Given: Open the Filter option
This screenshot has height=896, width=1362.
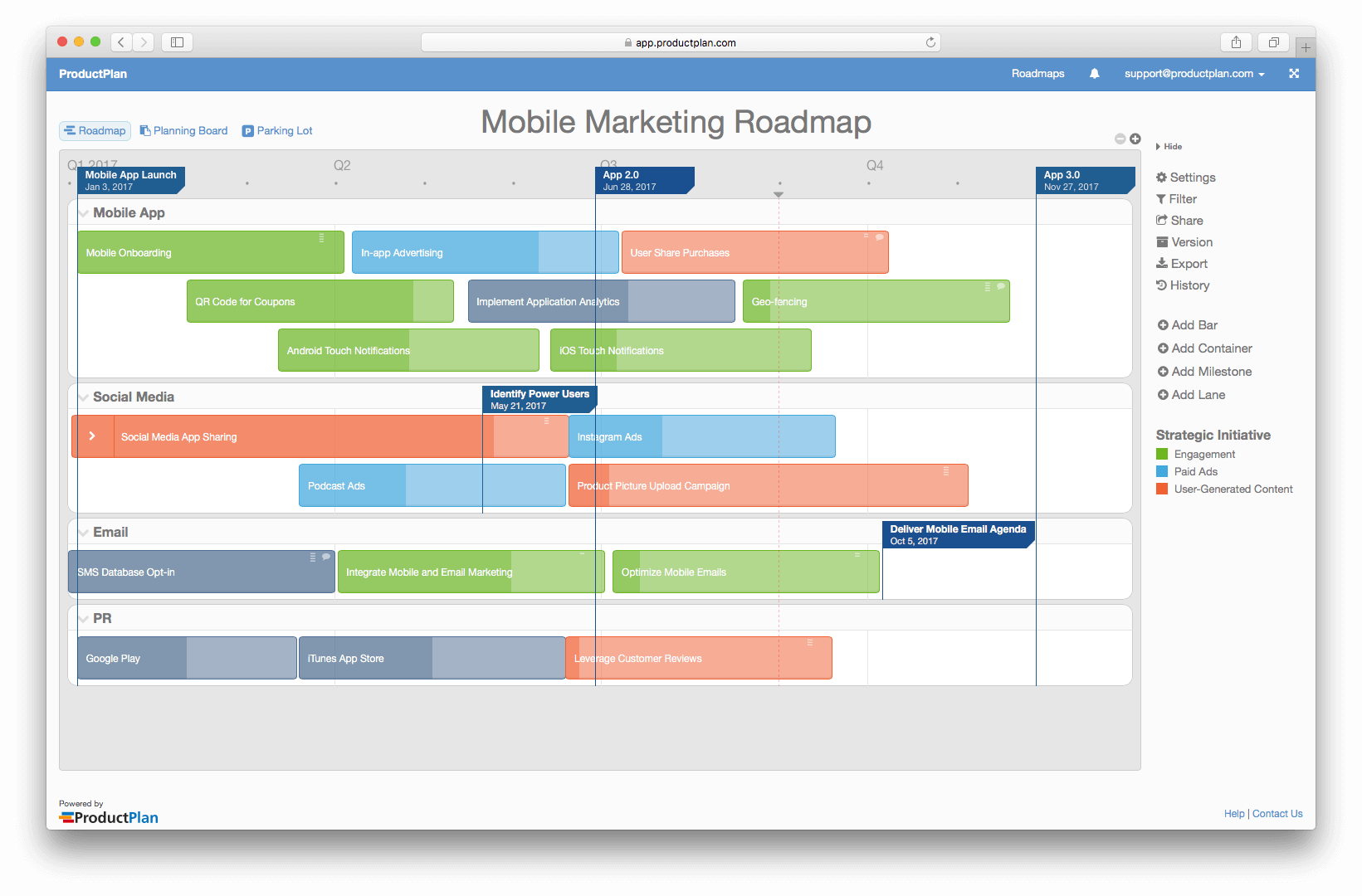Looking at the screenshot, I should pos(1176,199).
